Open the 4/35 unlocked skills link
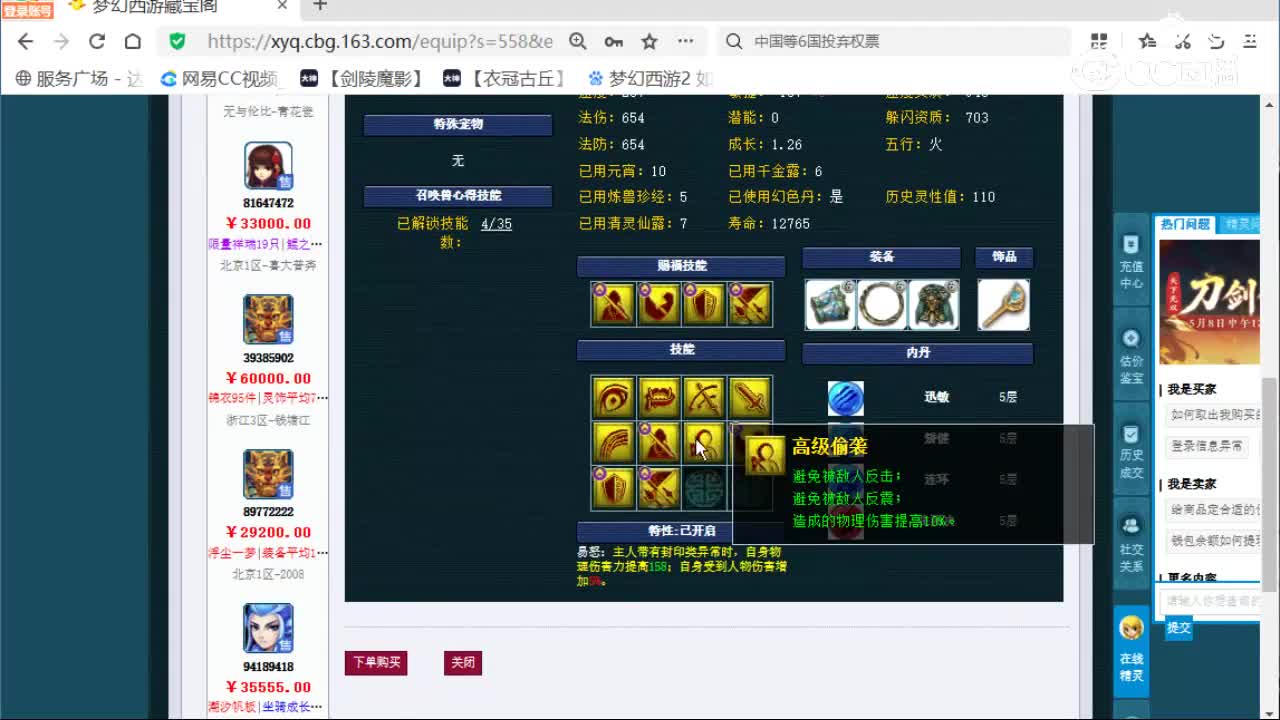This screenshot has height=720, width=1280. [496, 224]
